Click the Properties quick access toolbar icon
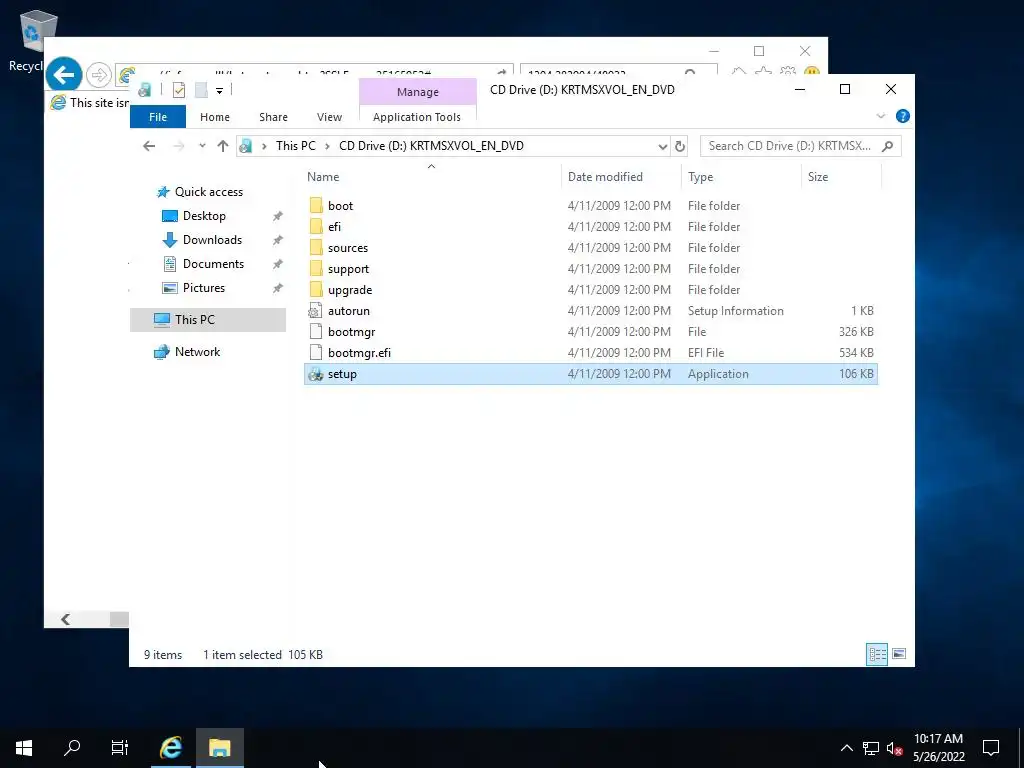Screen dimensions: 1024x768 pyautogui.click(x=179, y=90)
